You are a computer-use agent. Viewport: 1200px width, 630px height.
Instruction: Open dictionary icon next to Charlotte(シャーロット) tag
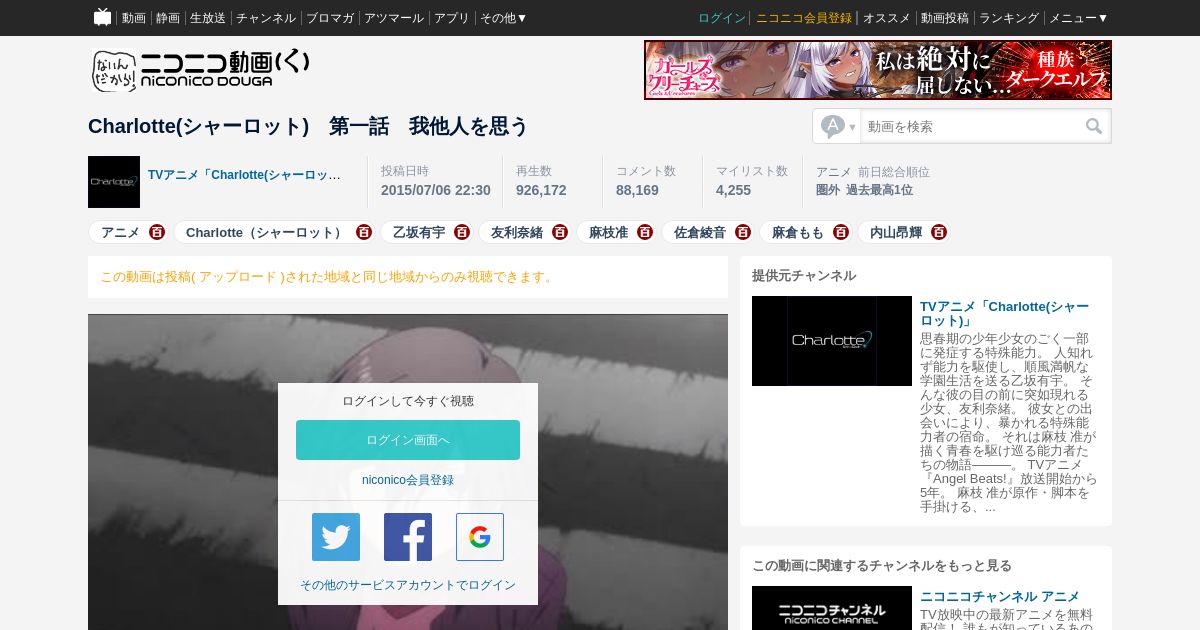[364, 232]
